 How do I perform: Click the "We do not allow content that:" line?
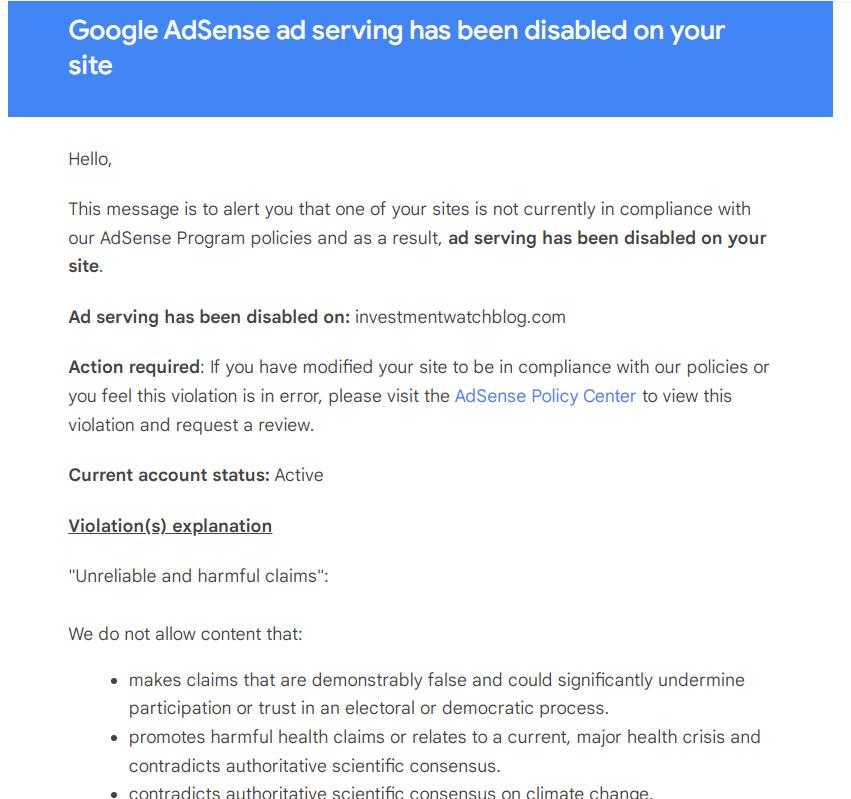185,634
